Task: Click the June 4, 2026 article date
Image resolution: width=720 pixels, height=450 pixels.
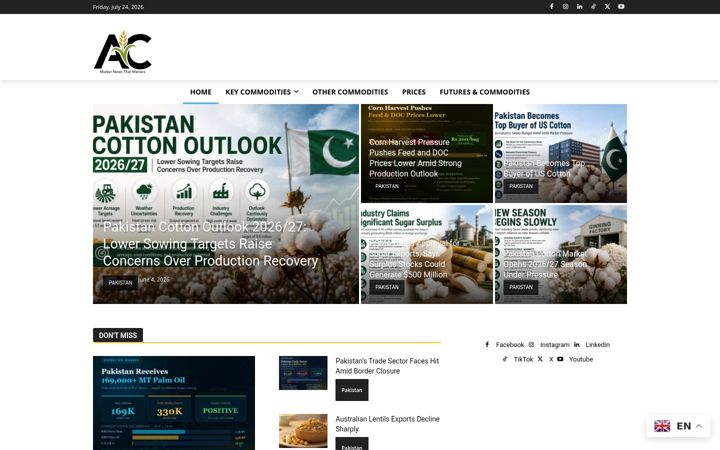Action: (x=154, y=280)
